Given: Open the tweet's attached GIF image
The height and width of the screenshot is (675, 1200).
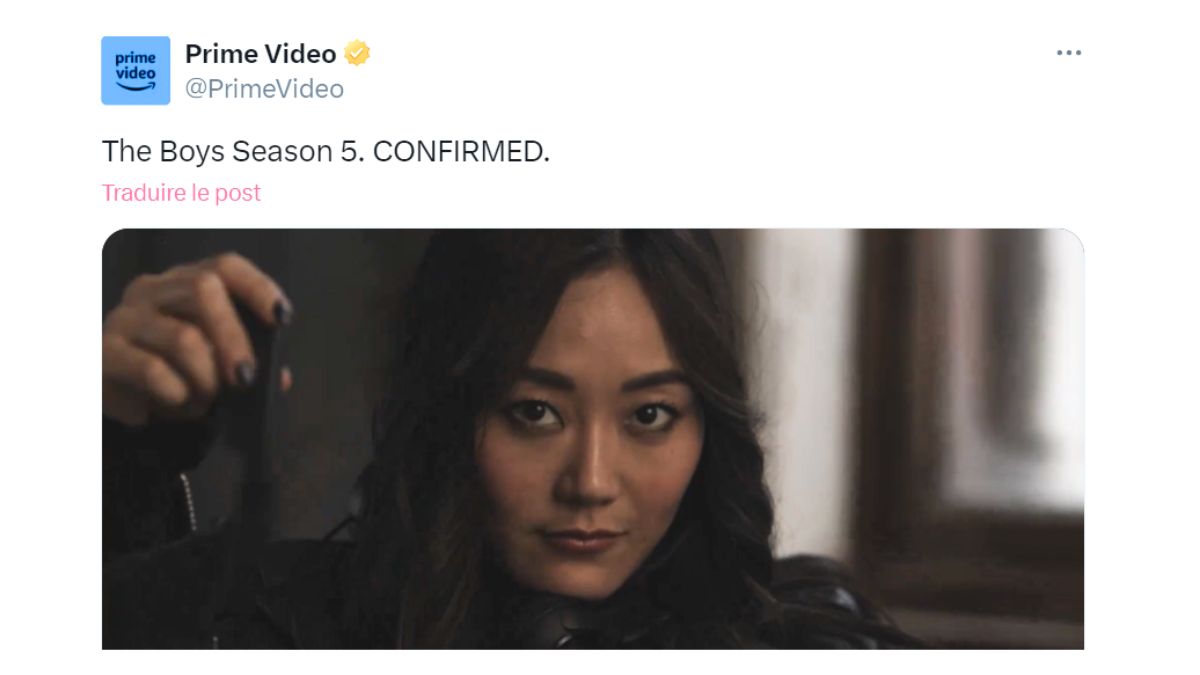Looking at the screenshot, I should pyautogui.click(x=593, y=439).
